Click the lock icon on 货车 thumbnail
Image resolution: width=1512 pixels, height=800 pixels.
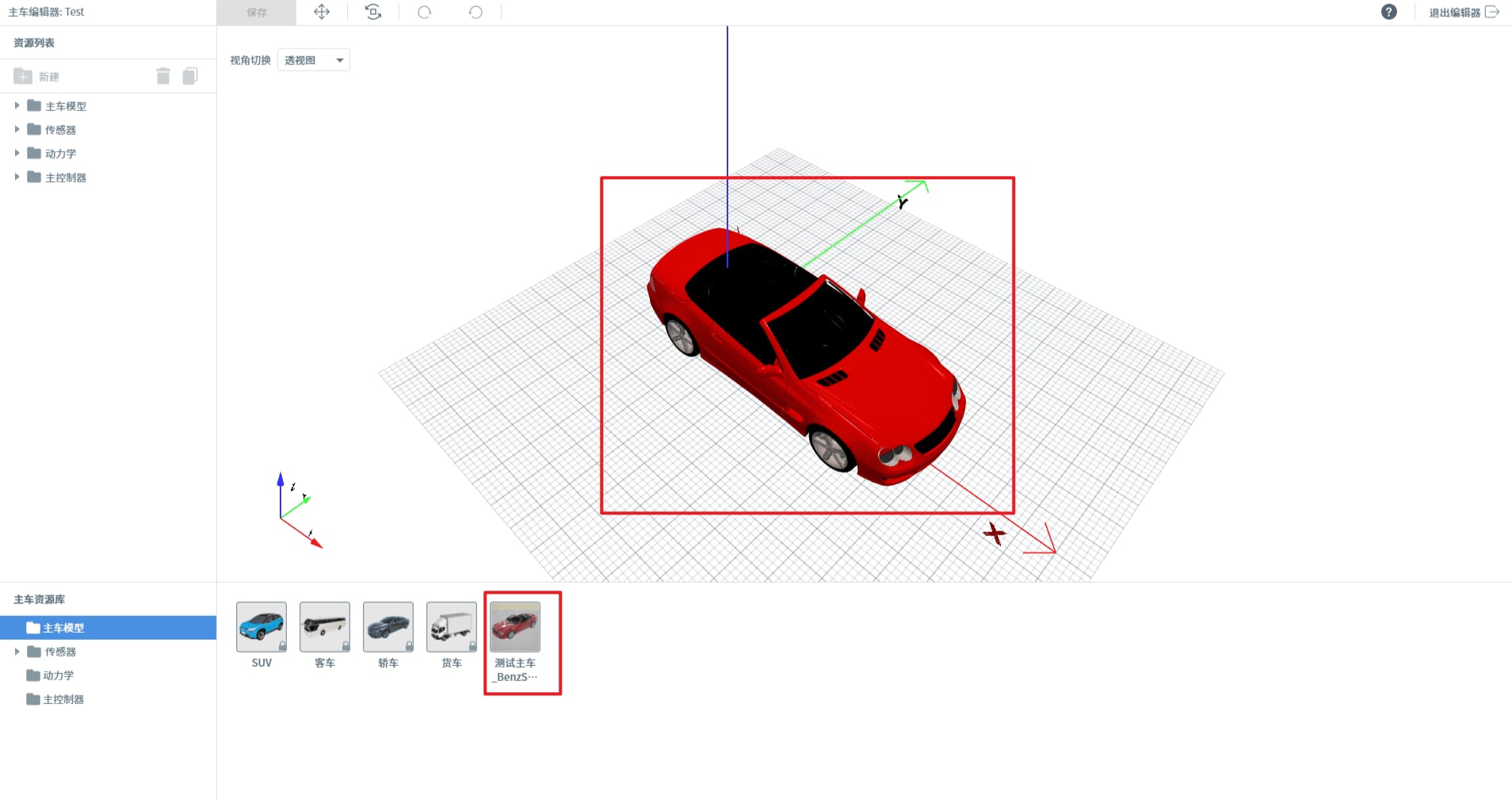[x=472, y=646]
